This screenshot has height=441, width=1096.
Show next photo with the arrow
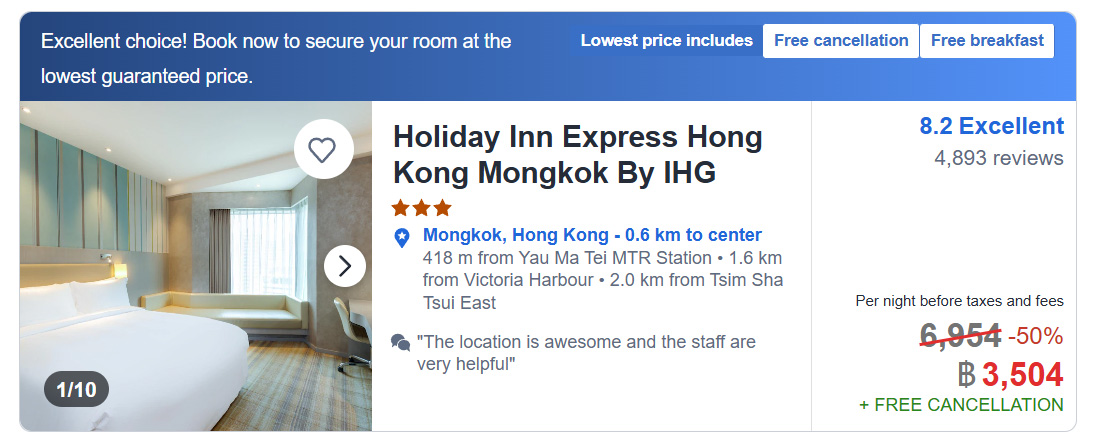tap(345, 265)
